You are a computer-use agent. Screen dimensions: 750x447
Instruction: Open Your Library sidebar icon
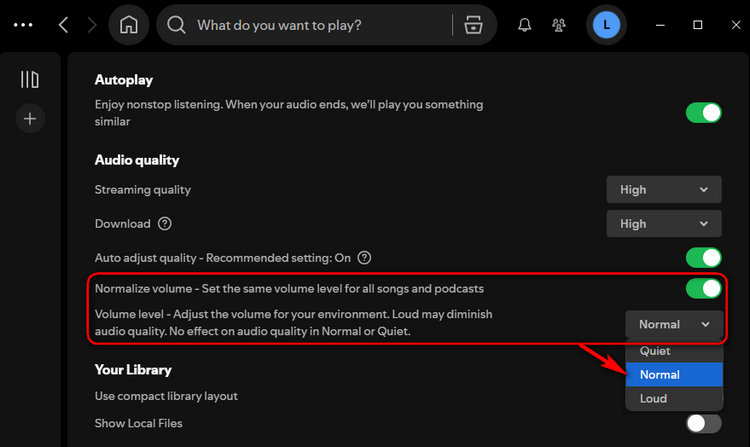30,79
